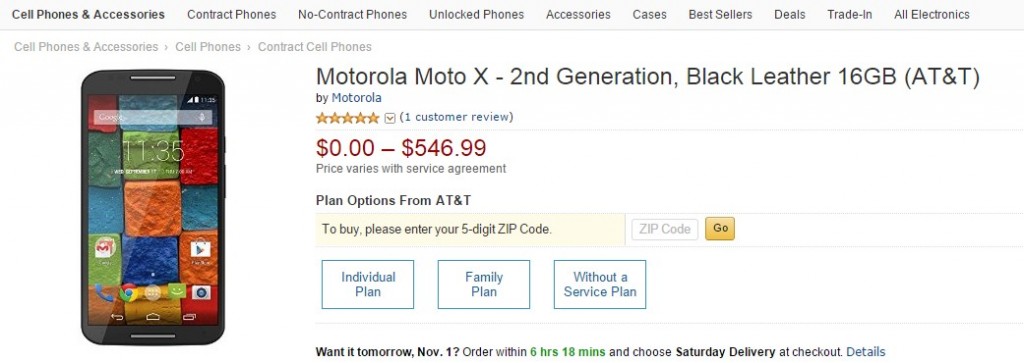Read the 1 customer review link
The image size is (1024, 363).
tap(456, 117)
